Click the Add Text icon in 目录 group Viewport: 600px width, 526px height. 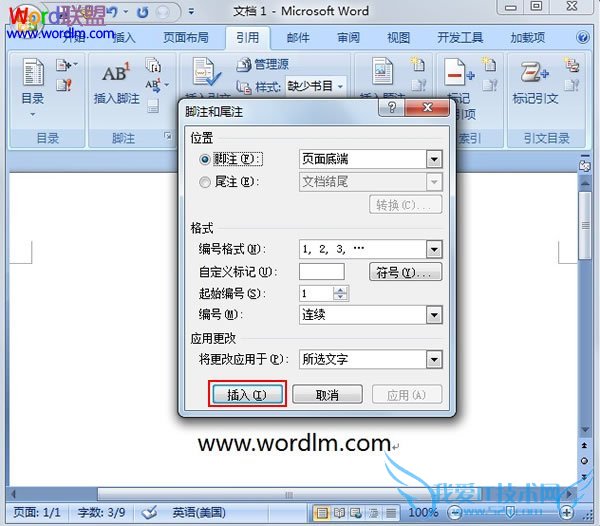66,65
